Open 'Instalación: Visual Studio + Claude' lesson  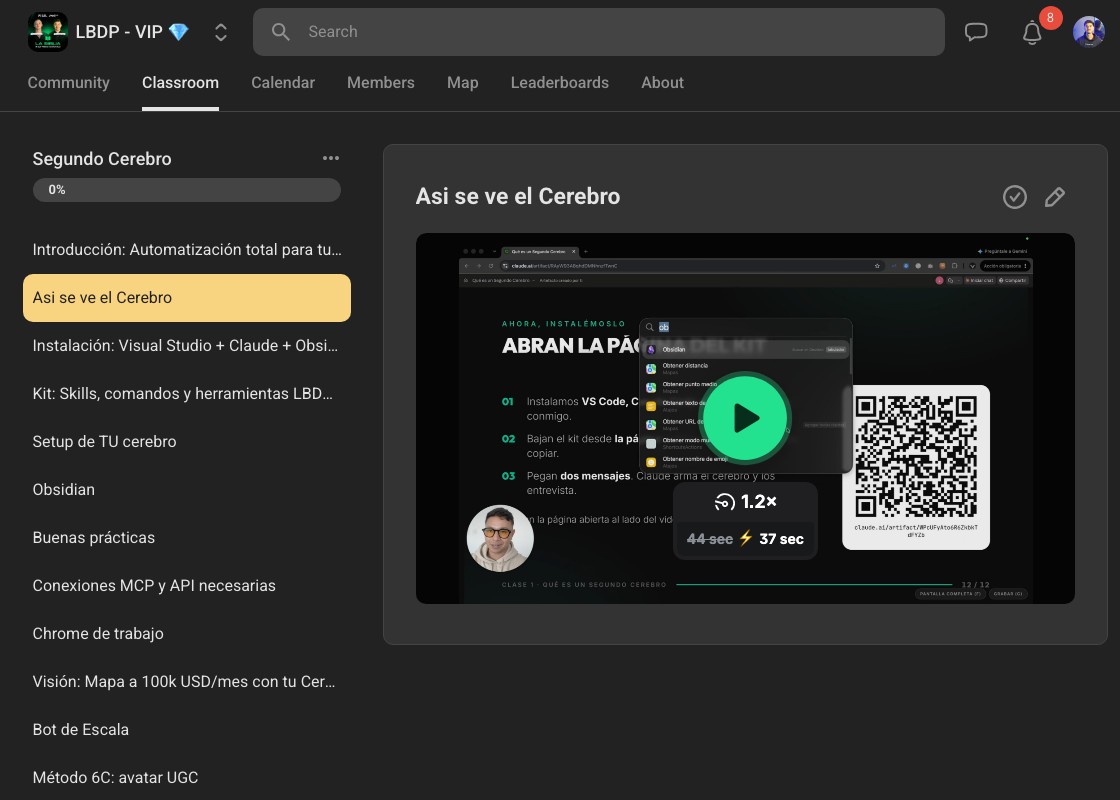coord(187,346)
